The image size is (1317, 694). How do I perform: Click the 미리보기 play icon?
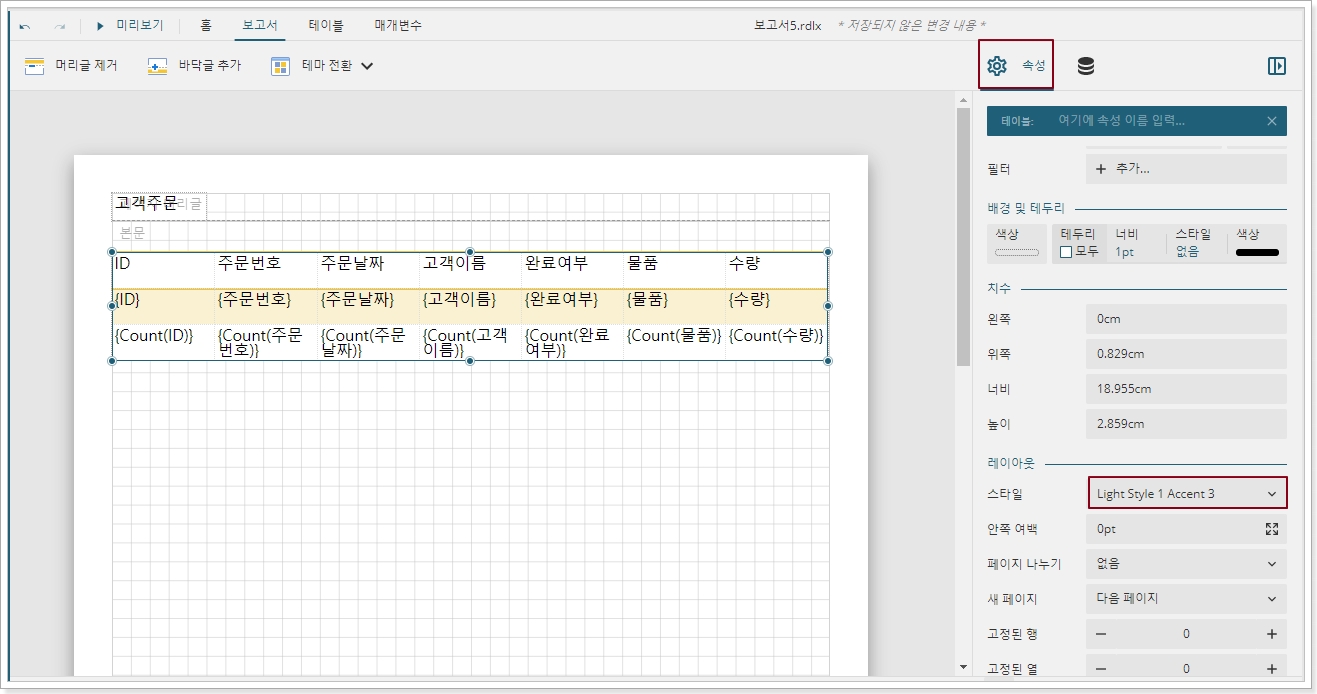pos(101,25)
